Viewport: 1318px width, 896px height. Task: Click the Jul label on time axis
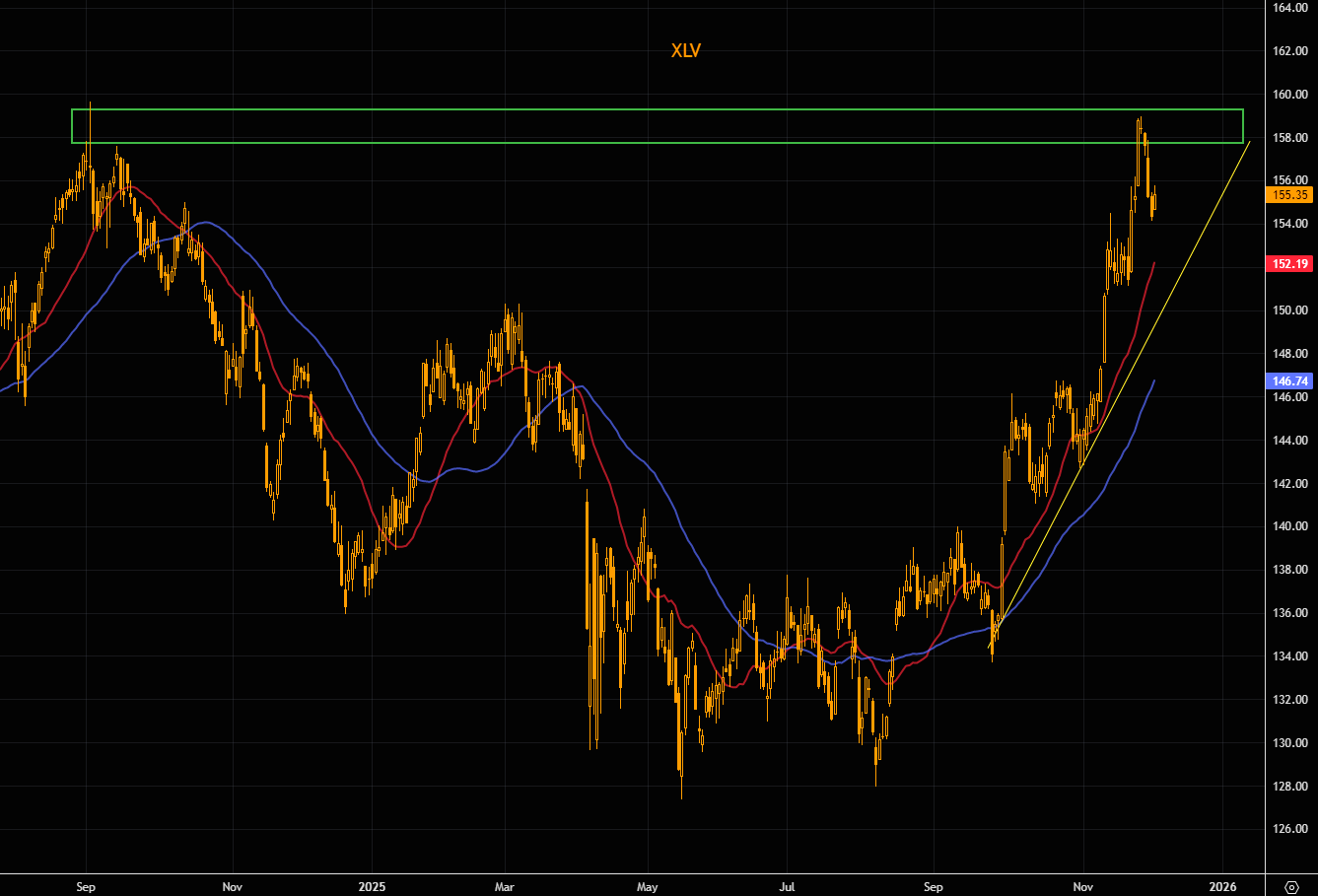[x=788, y=887]
